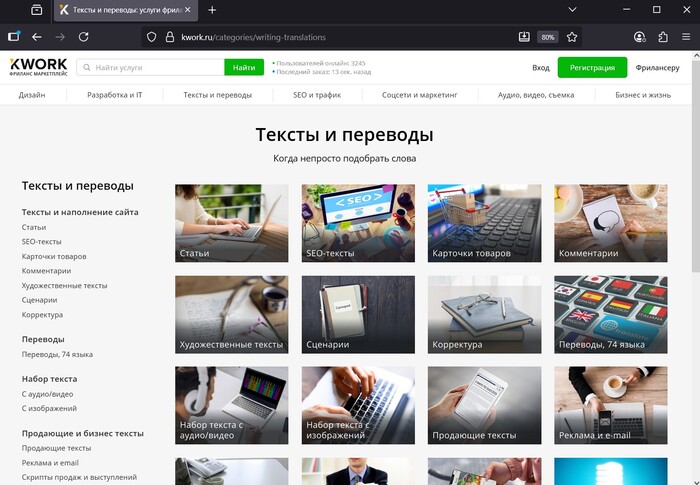Open the Статьи category thumbnail
Viewport: 700px width, 485px height.
tap(231, 223)
